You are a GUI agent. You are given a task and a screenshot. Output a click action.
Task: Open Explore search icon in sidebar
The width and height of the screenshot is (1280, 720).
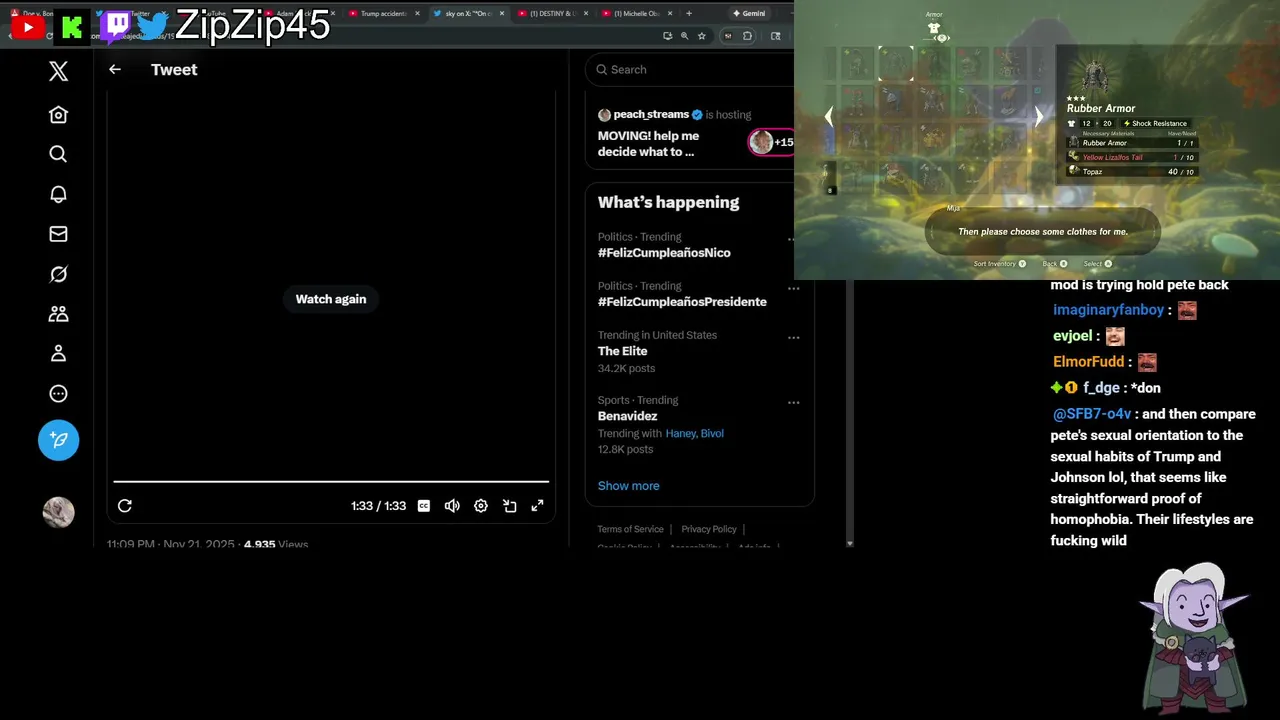tap(58, 154)
